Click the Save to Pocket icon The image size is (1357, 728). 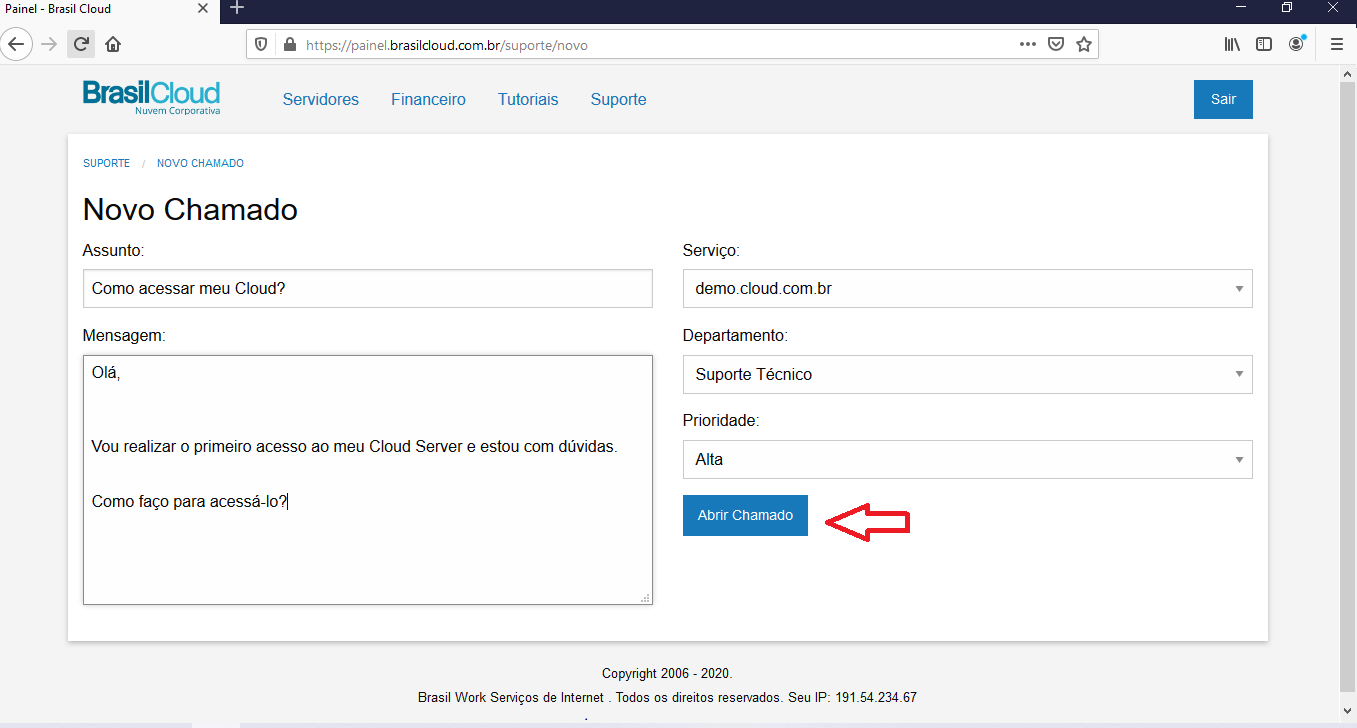point(1055,45)
